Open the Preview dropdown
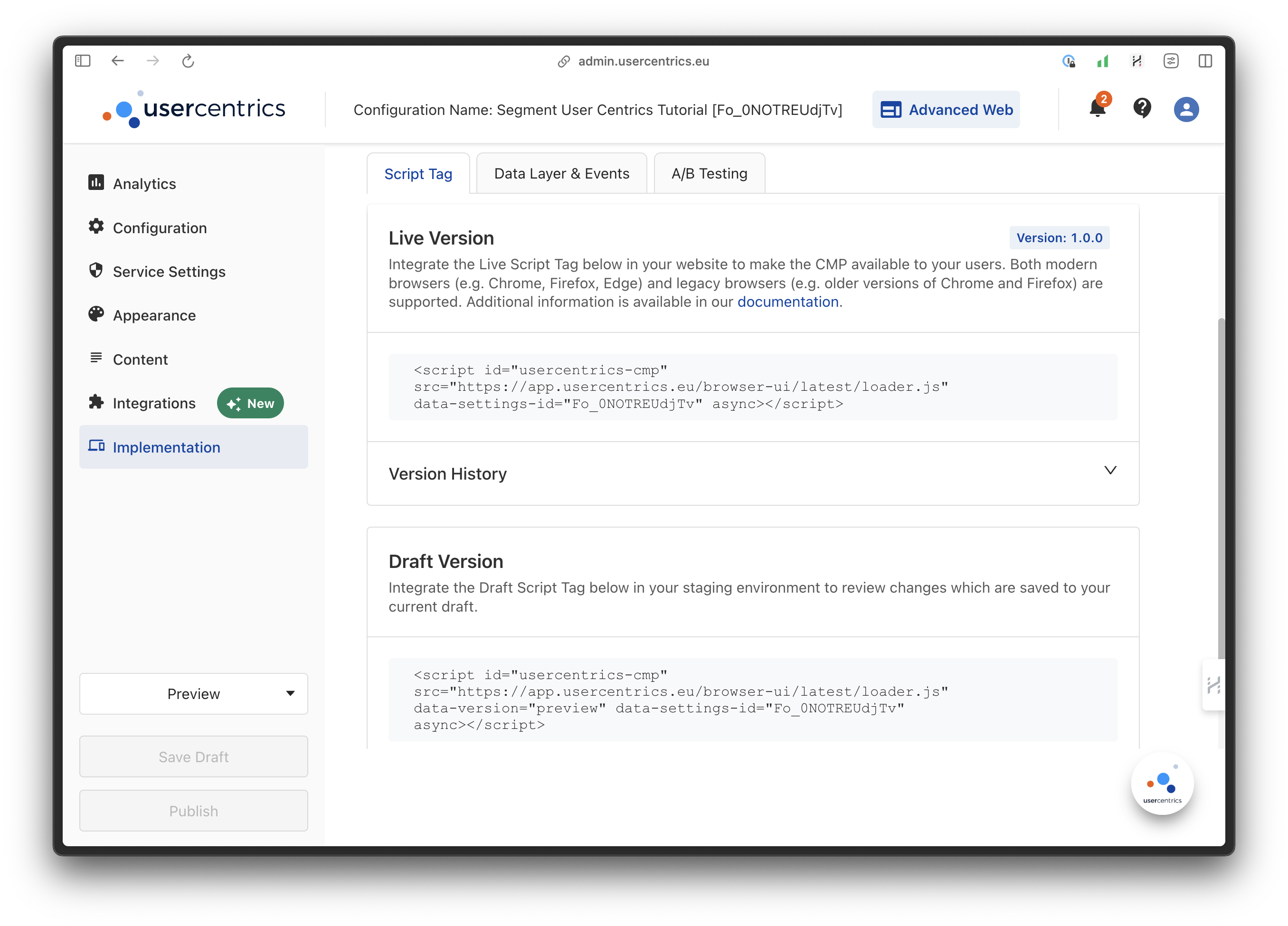Viewport: 1288px width, 926px height. 193,693
